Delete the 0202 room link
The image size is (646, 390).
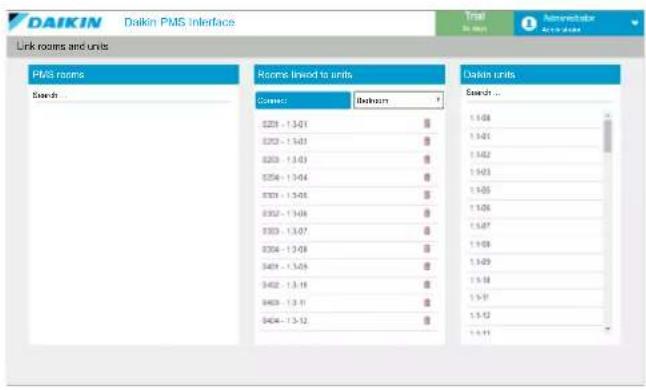pos(427,141)
